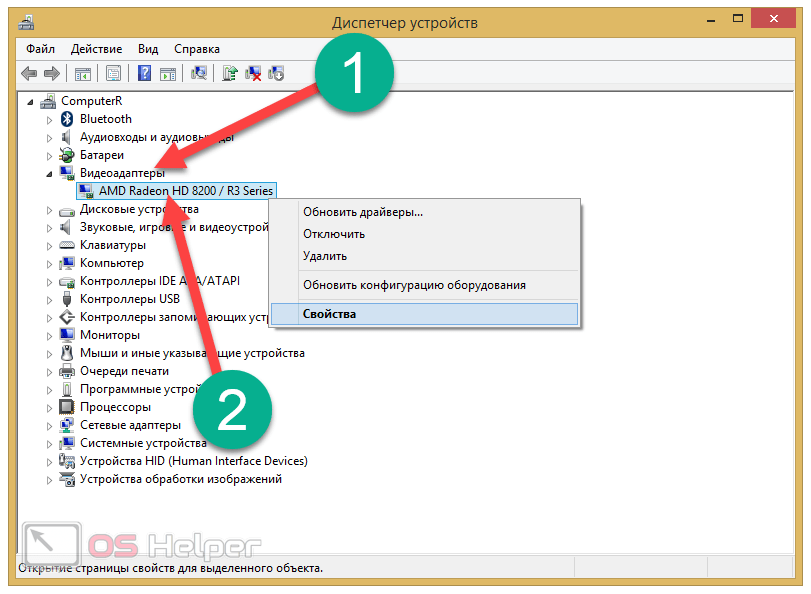
Task: Select the AMD Radeon HD 8200 device
Action: [186, 191]
